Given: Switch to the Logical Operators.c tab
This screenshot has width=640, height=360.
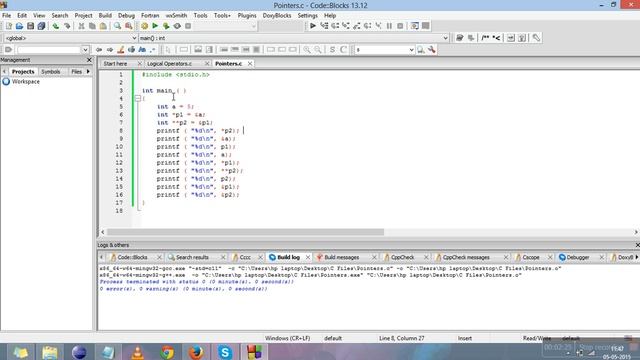Looking at the screenshot, I should click(x=169, y=64).
